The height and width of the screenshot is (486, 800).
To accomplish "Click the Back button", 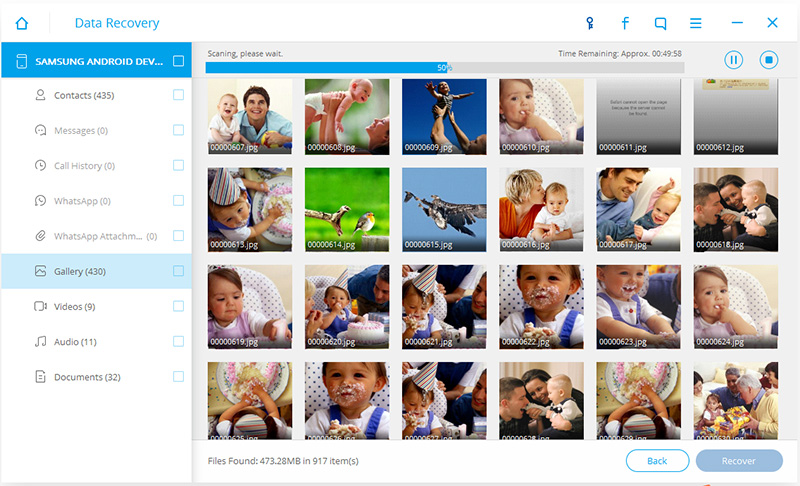I will pos(657,460).
